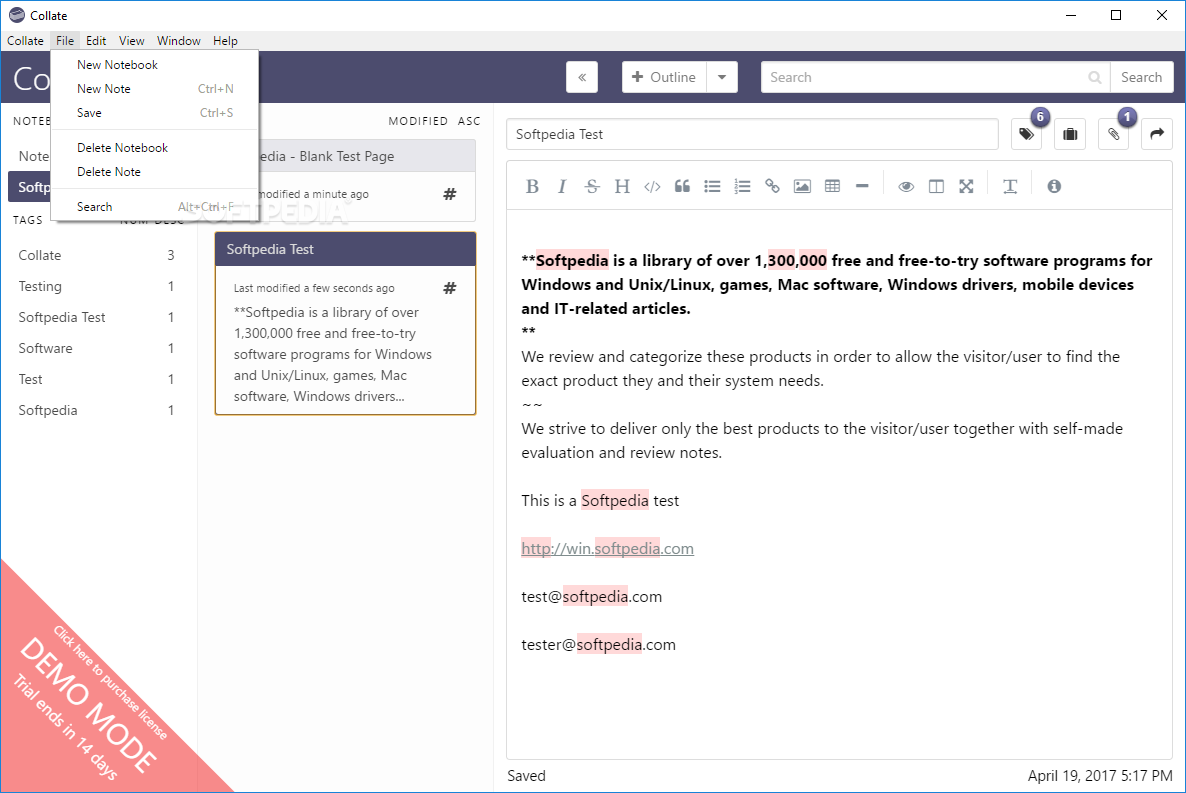Insert table icon in toolbar
Image resolution: width=1186 pixels, height=793 pixels.
coord(832,186)
